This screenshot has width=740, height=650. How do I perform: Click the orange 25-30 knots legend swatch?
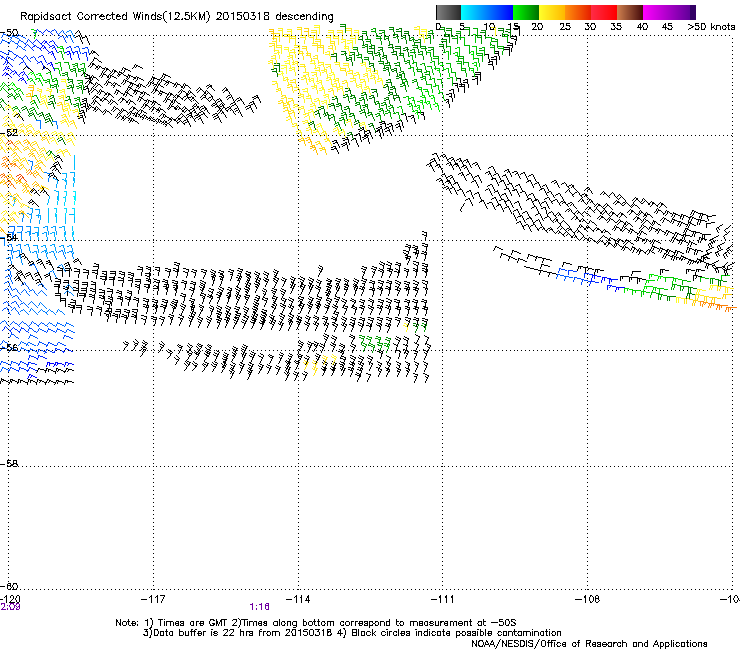click(x=578, y=12)
